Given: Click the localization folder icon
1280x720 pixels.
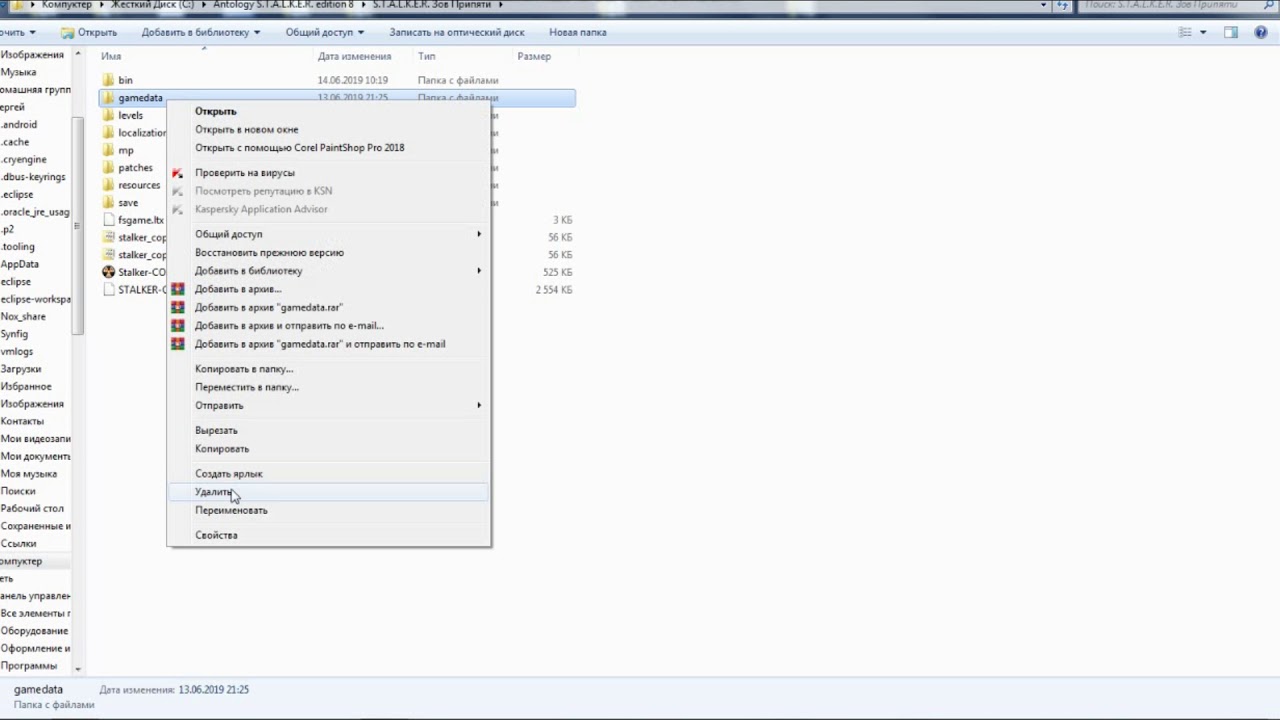Looking at the screenshot, I should tap(109, 132).
